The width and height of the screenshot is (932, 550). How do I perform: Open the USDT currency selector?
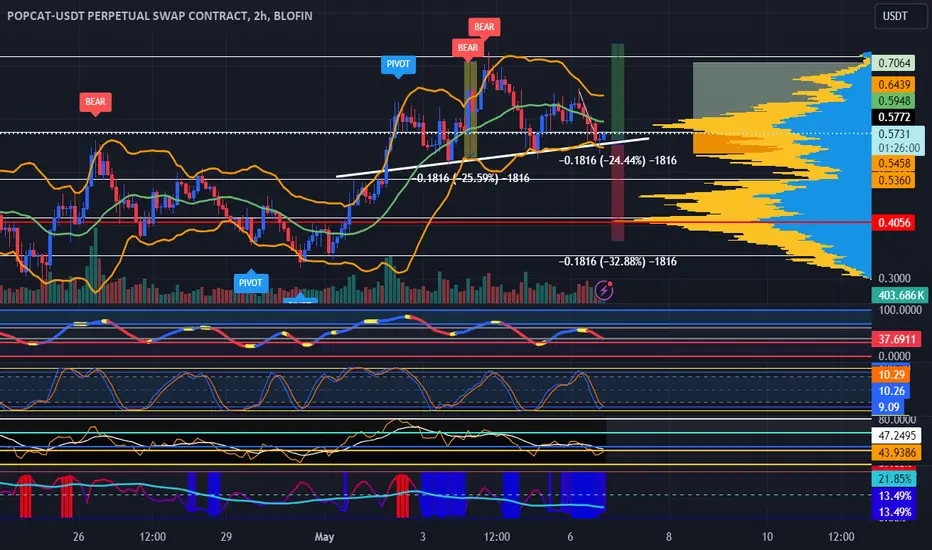(900, 16)
